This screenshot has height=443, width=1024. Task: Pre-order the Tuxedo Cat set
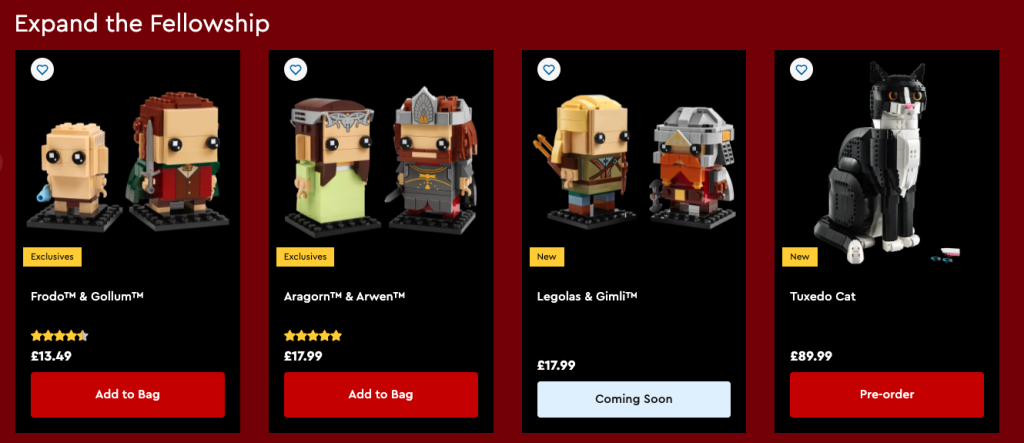click(887, 395)
